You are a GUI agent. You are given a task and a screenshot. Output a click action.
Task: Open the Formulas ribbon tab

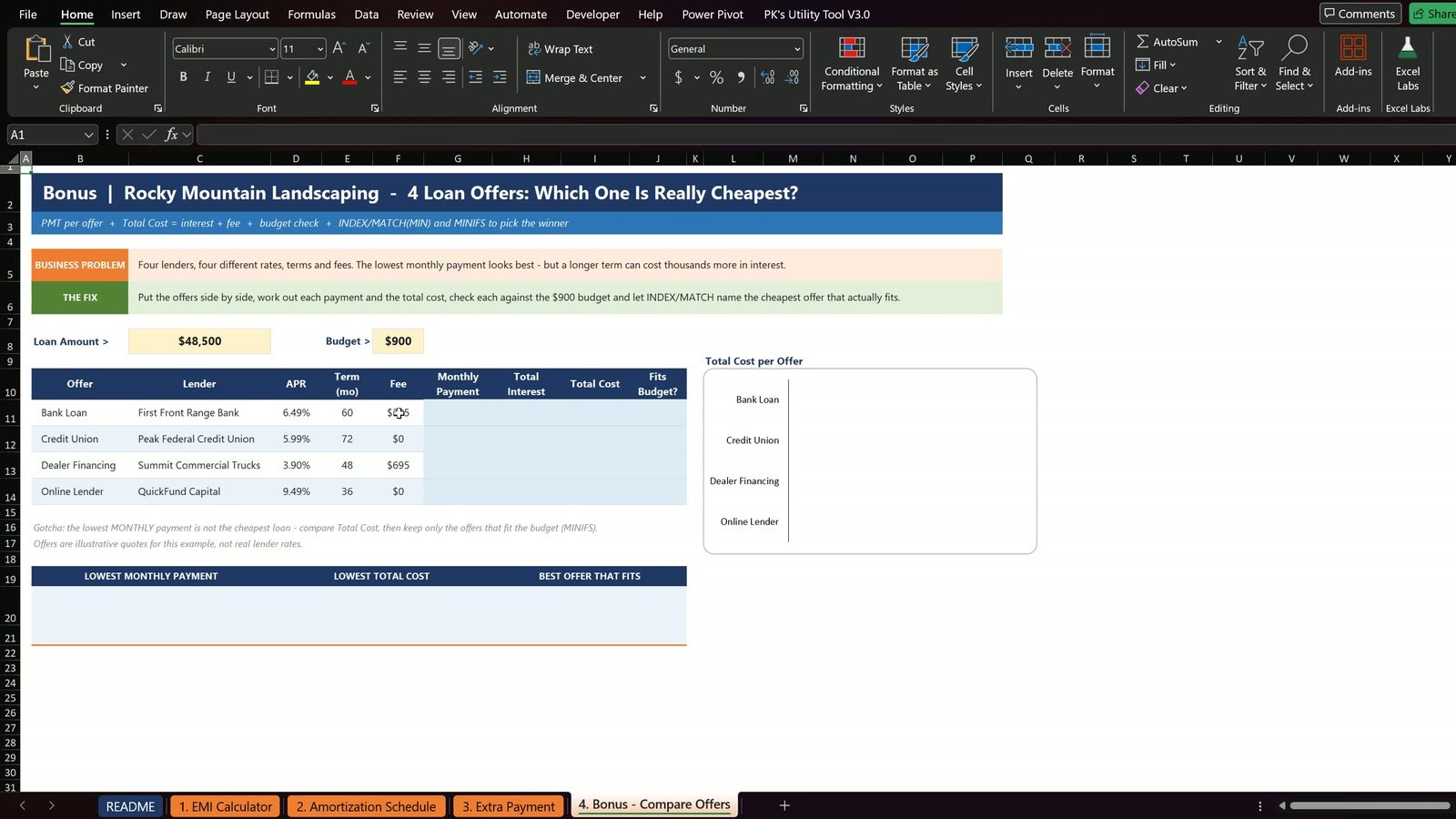click(x=311, y=15)
